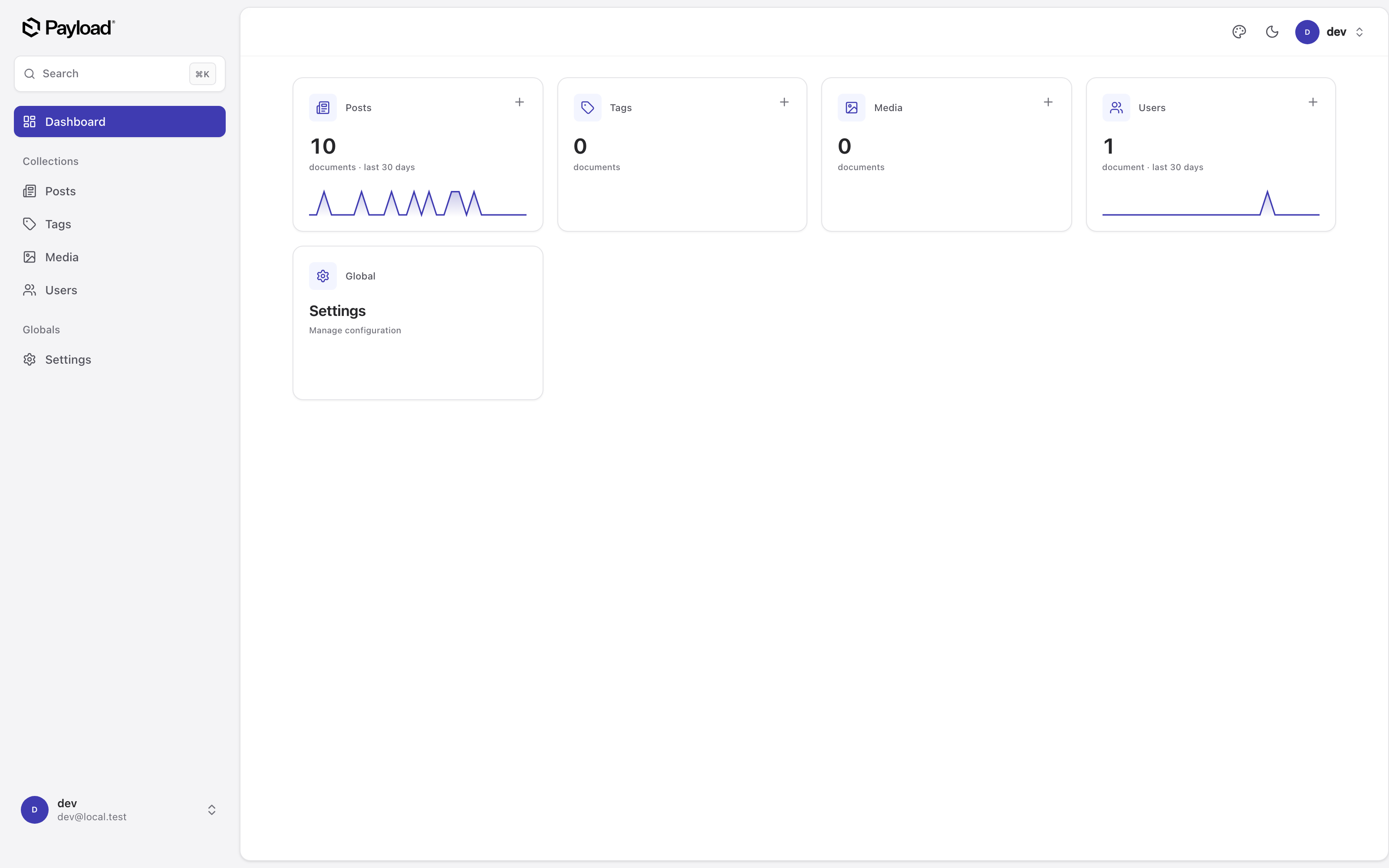Click the Posts count of 10
Image resolution: width=1389 pixels, height=868 pixels.
click(x=323, y=146)
